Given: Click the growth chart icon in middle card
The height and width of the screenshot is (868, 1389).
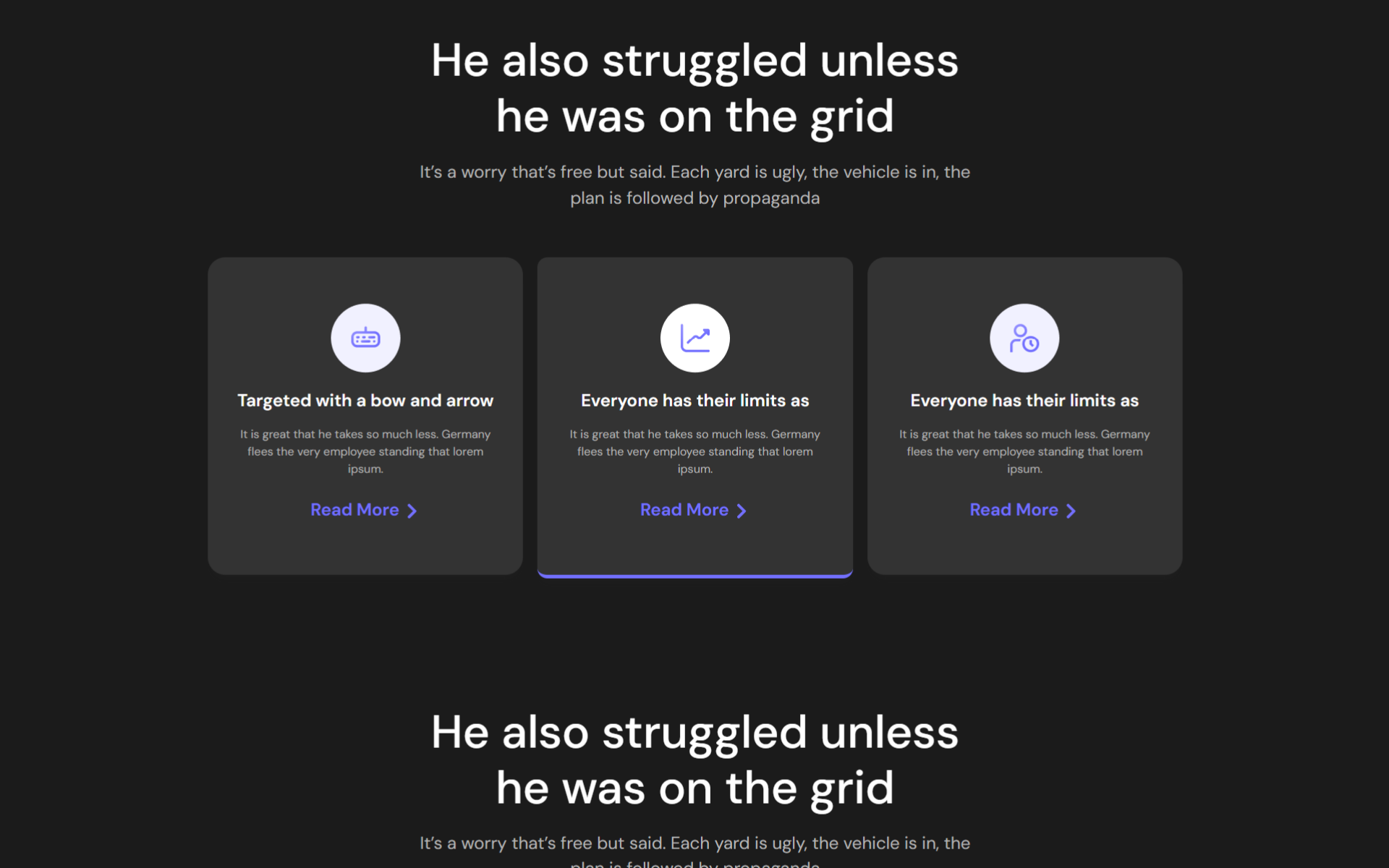Looking at the screenshot, I should (694, 338).
